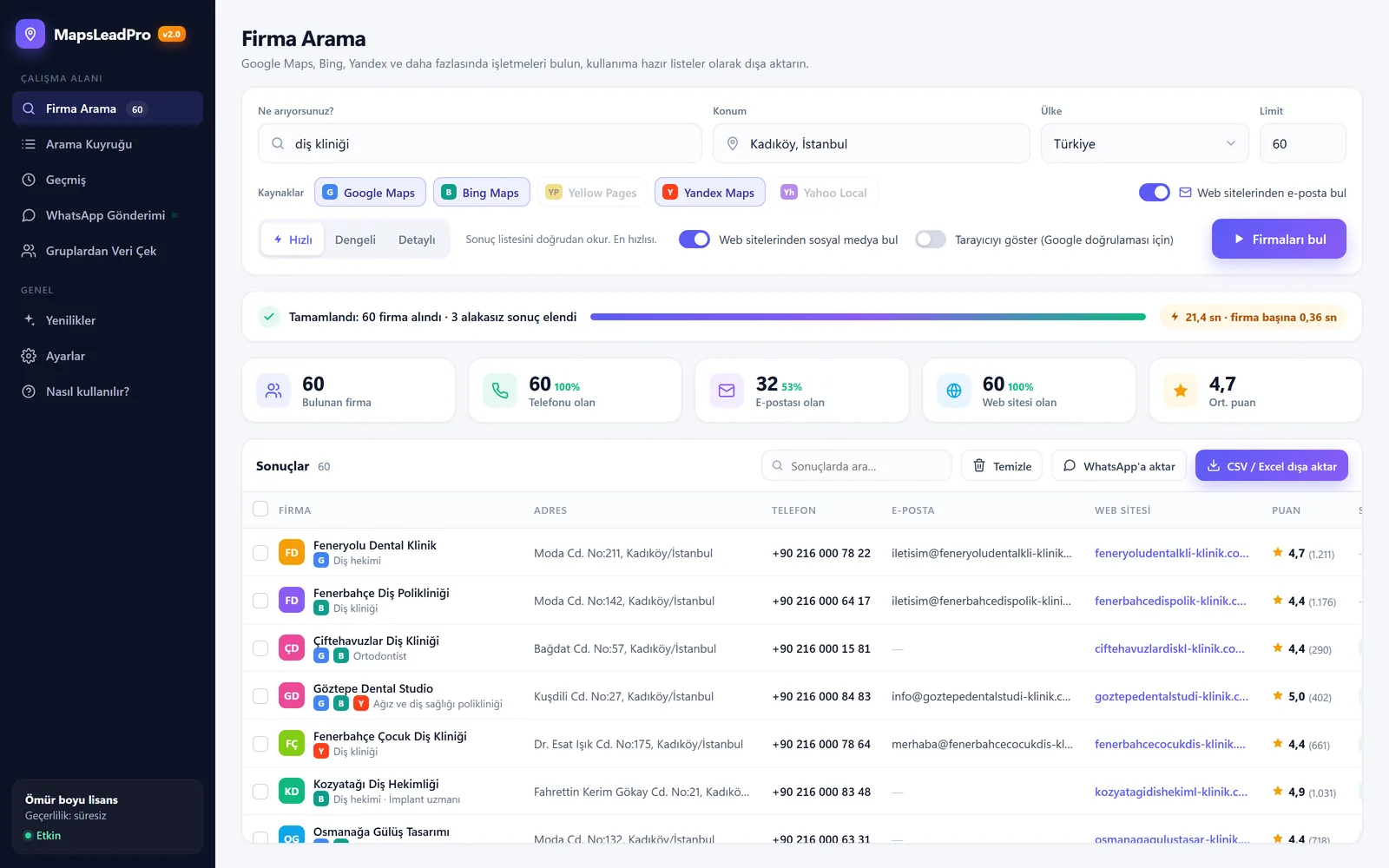Open Ayarlar settings in the sidebar

tap(108, 356)
